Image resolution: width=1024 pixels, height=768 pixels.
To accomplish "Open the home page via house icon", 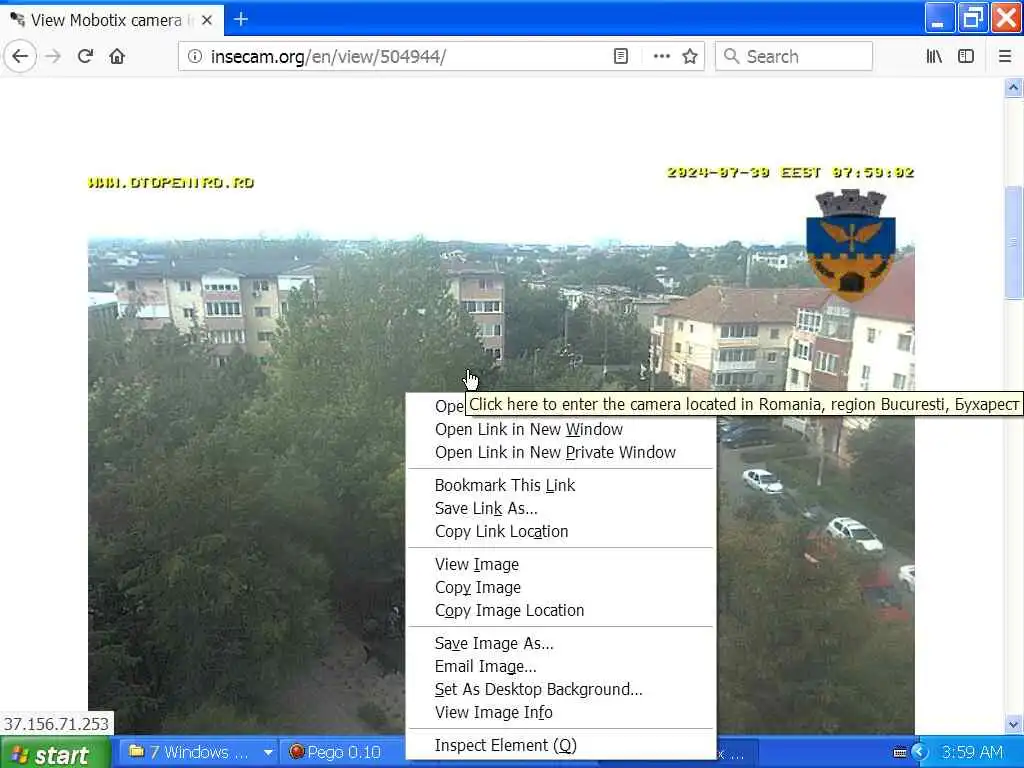I will coord(117,56).
